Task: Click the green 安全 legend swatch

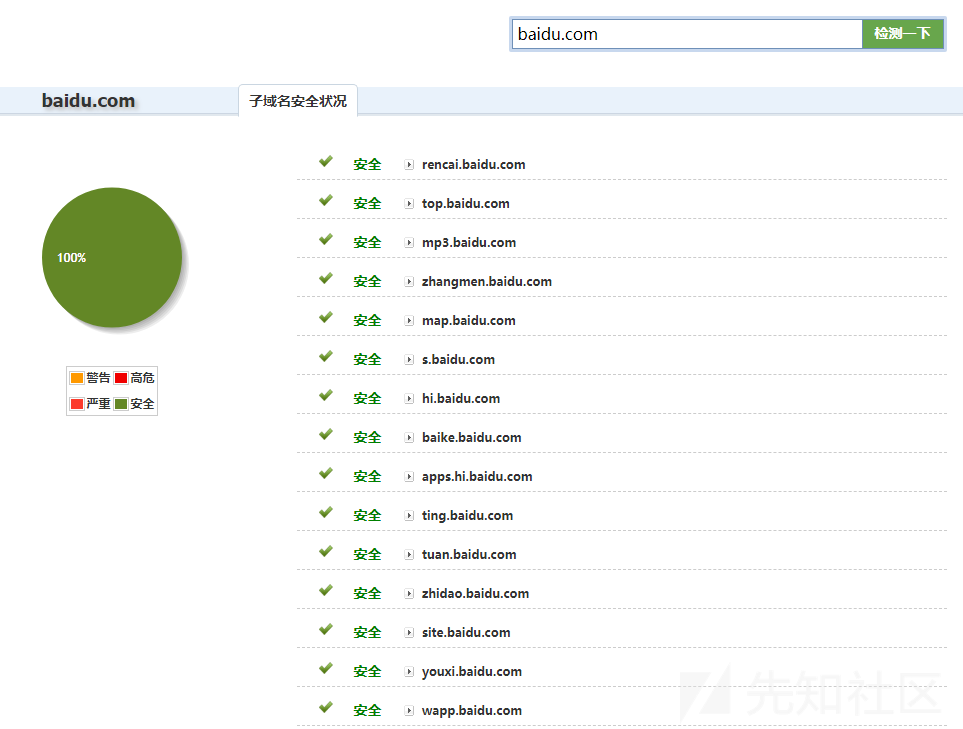Action: coord(121,404)
